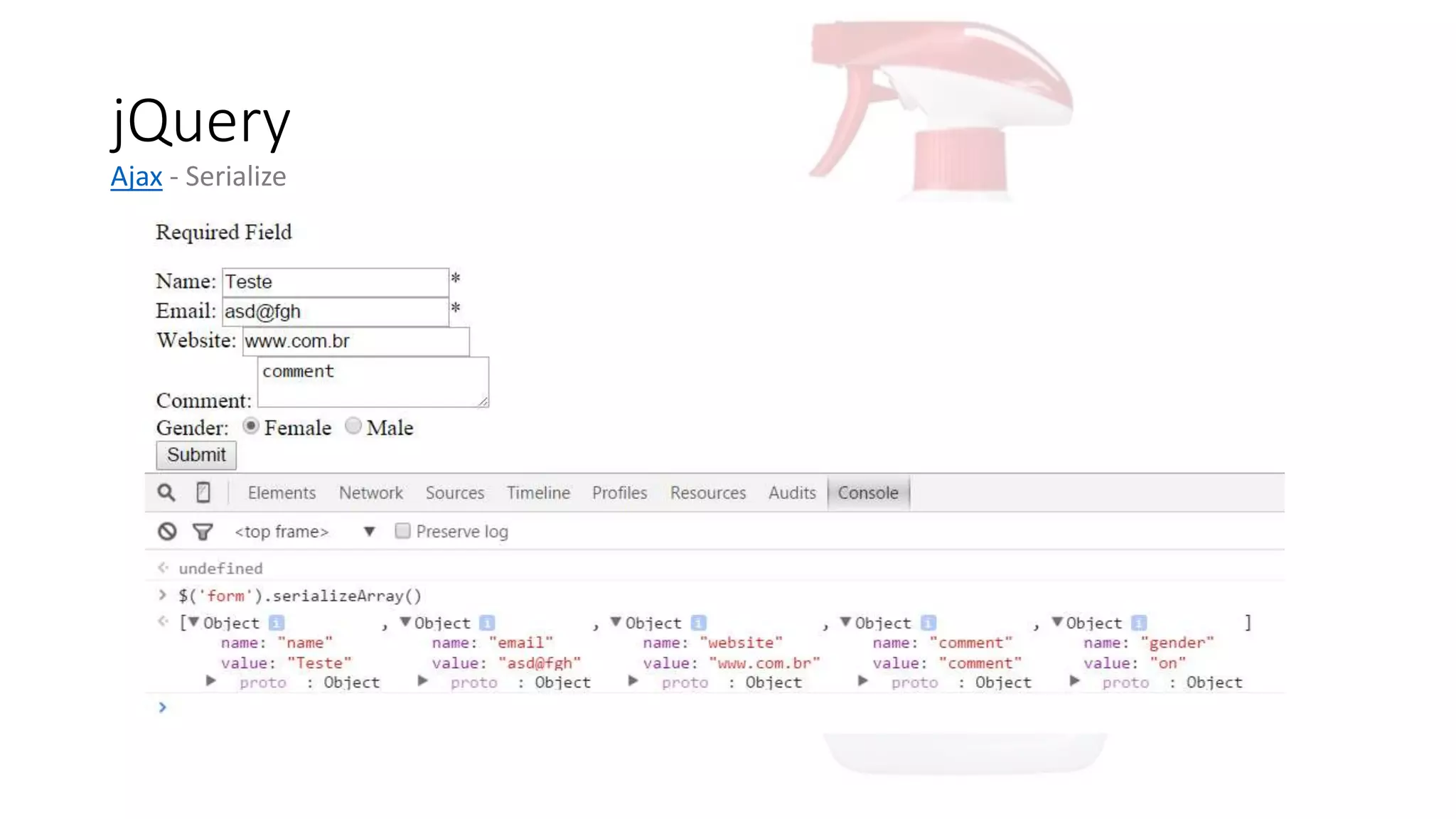Expand proto under value "www.com.br"

633,681
